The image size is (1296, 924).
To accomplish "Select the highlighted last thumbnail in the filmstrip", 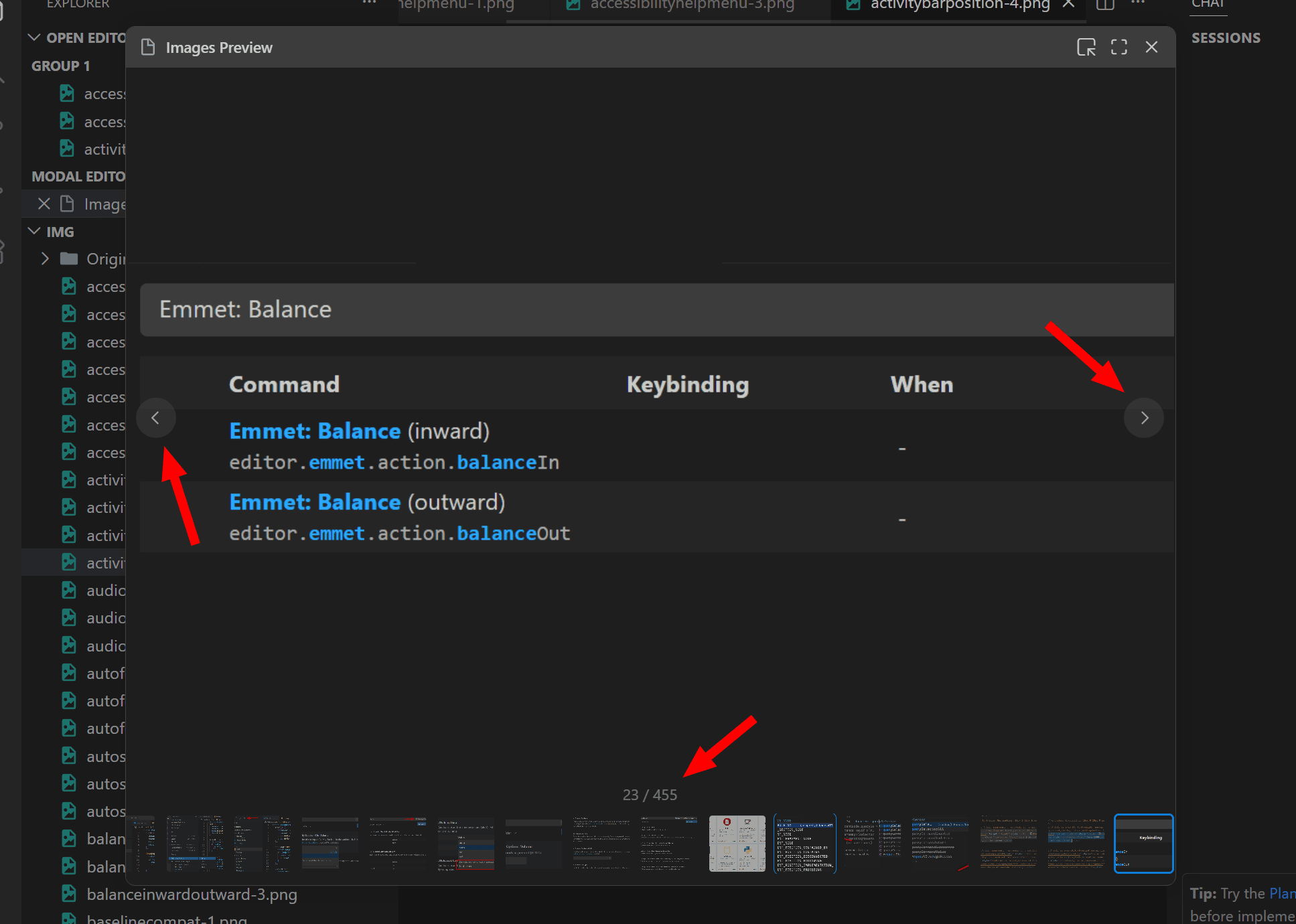I will [1143, 844].
